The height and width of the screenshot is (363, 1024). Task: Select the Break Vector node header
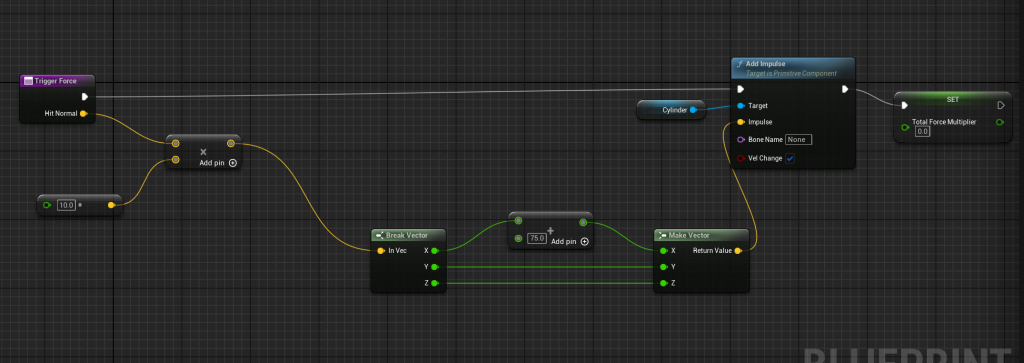409,235
